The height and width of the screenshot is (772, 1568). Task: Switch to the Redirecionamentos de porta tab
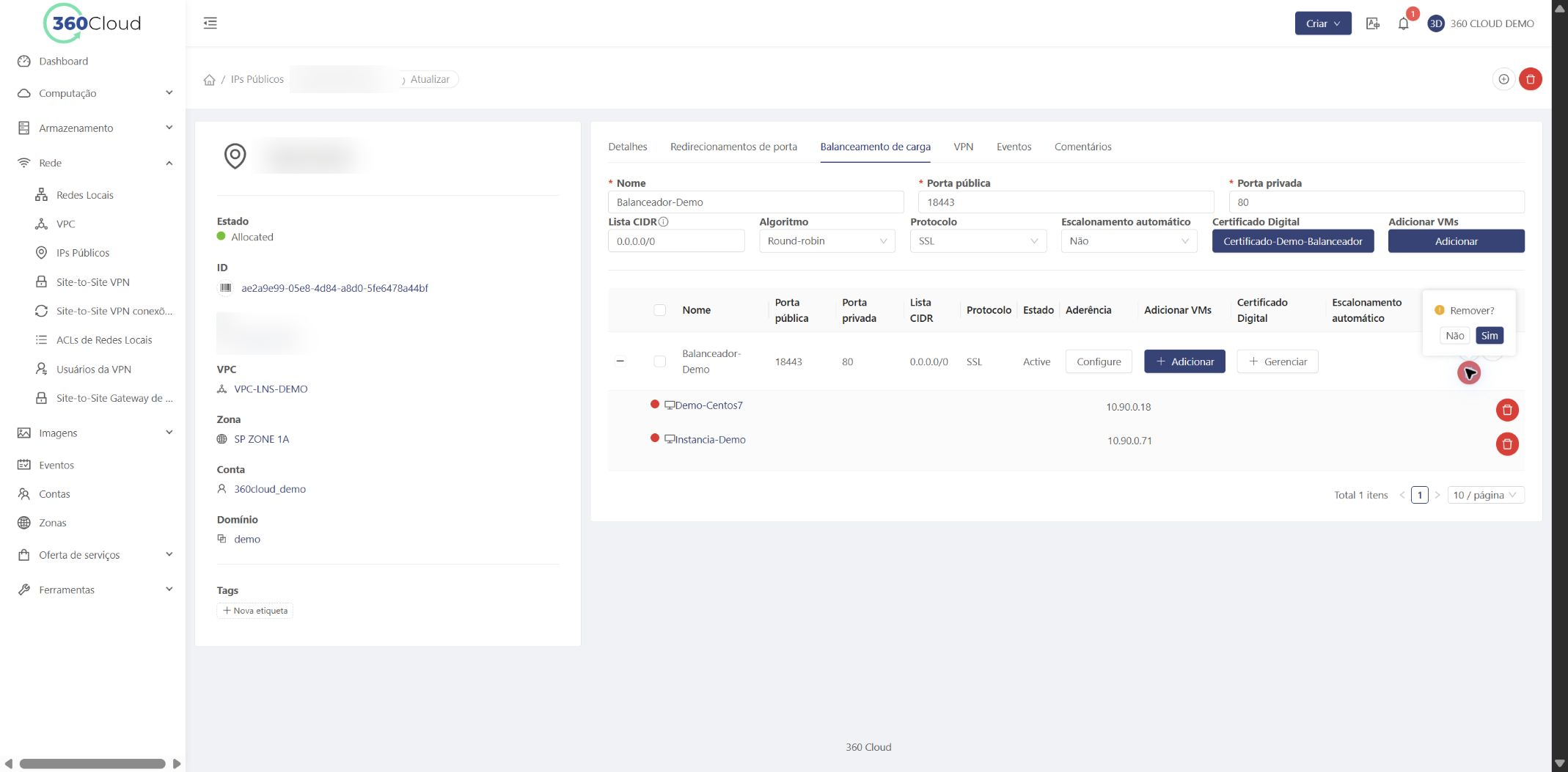[x=733, y=147]
